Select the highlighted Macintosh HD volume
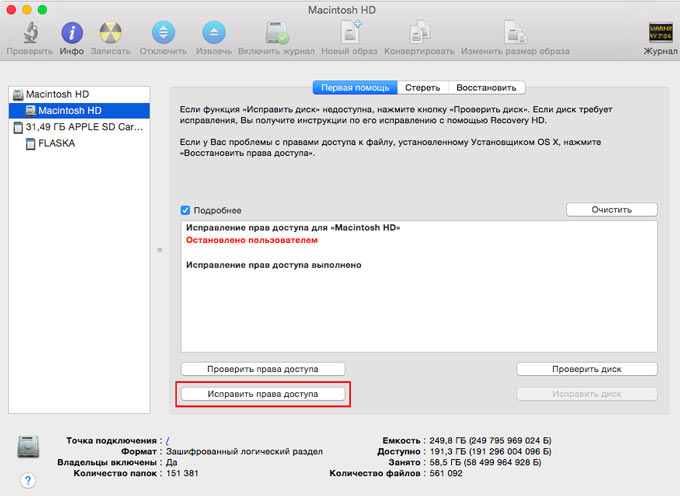Image resolution: width=680 pixels, height=496 pixels. click(x=79, y=111)
